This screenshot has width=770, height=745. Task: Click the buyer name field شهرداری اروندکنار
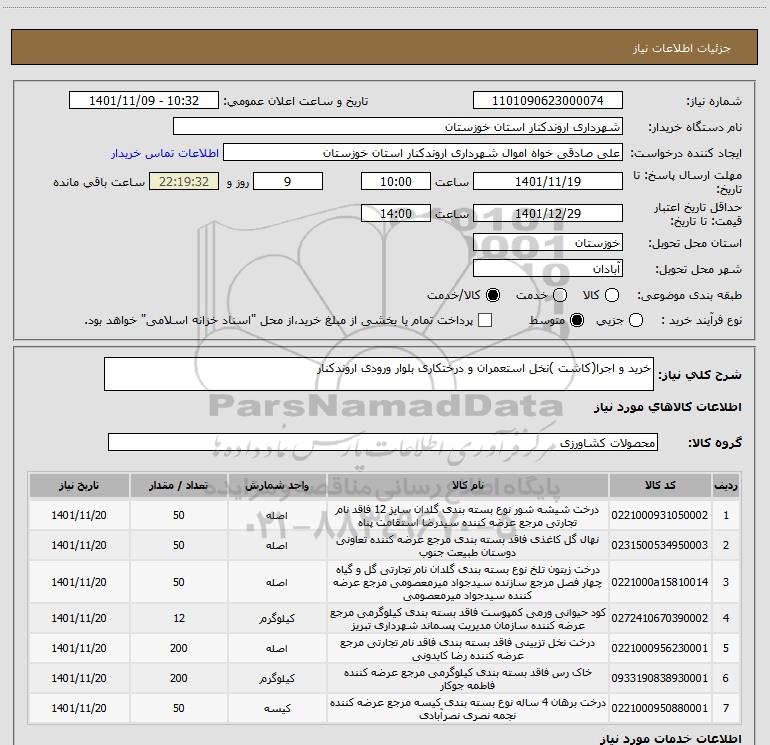coord(398,127)
